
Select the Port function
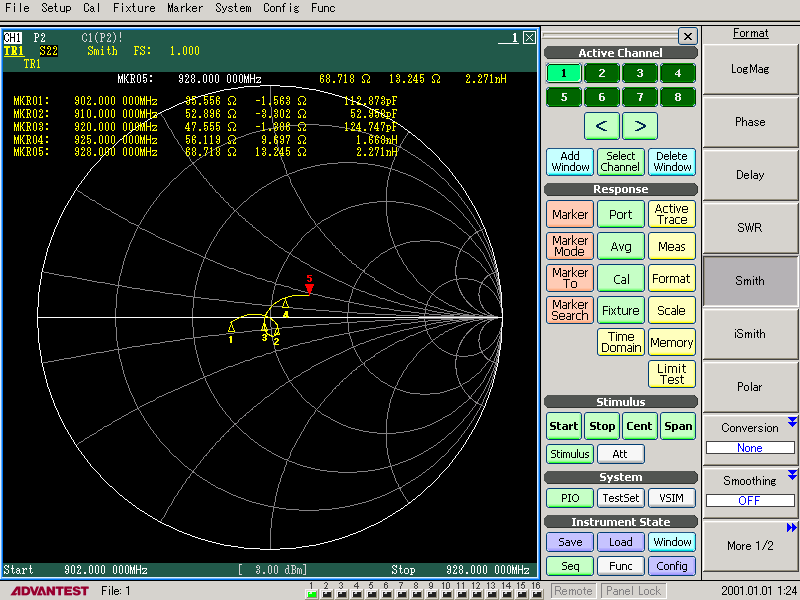click(x=621, y=214)
